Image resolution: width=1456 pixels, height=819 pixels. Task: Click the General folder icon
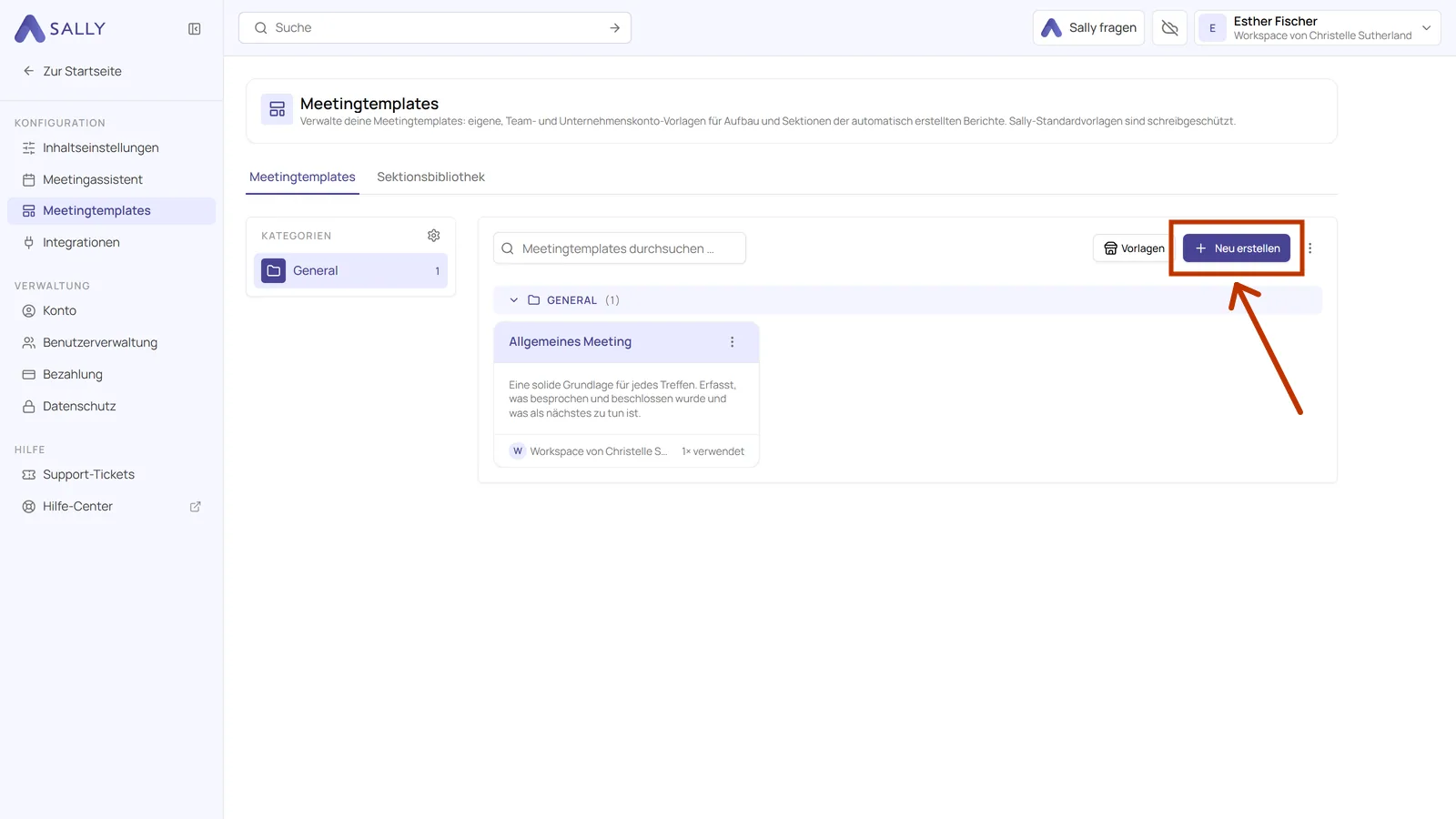274,270
